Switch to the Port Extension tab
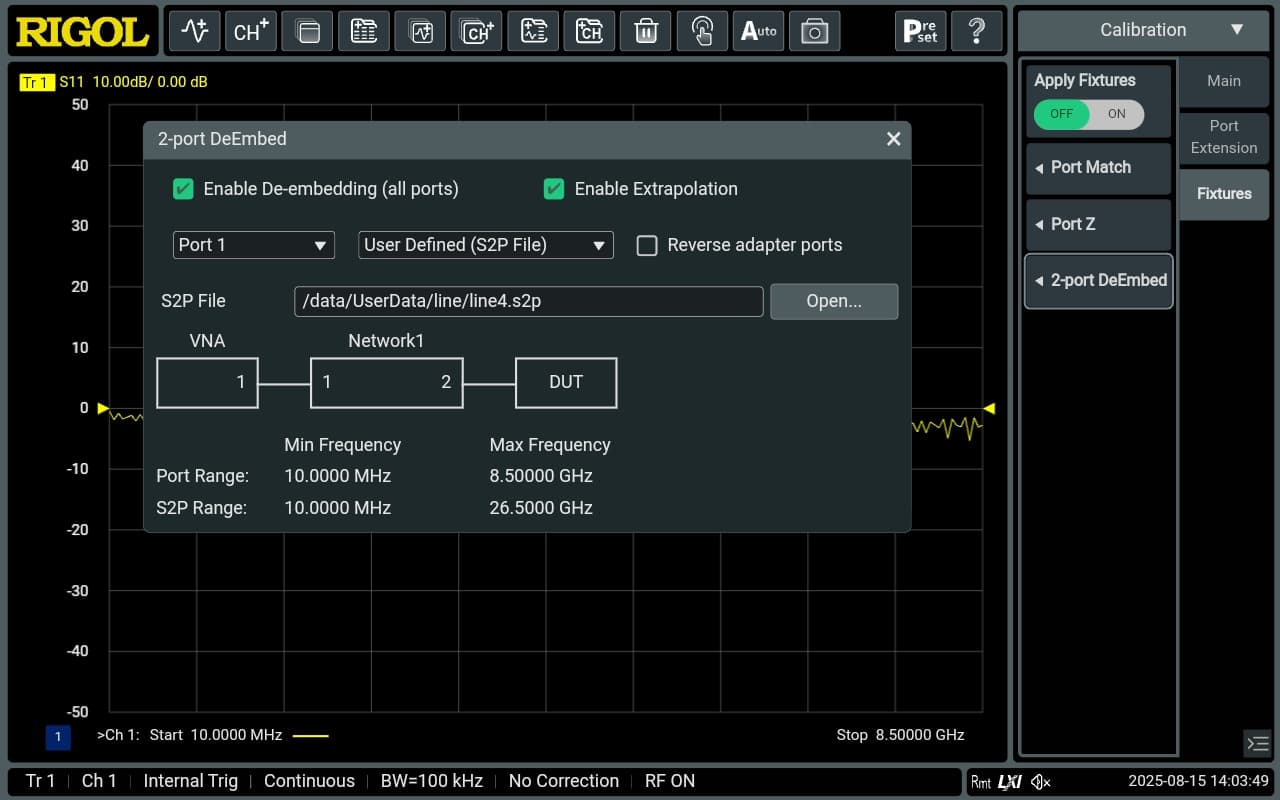Screen dimensions: 1280x800 (1223, 138)
